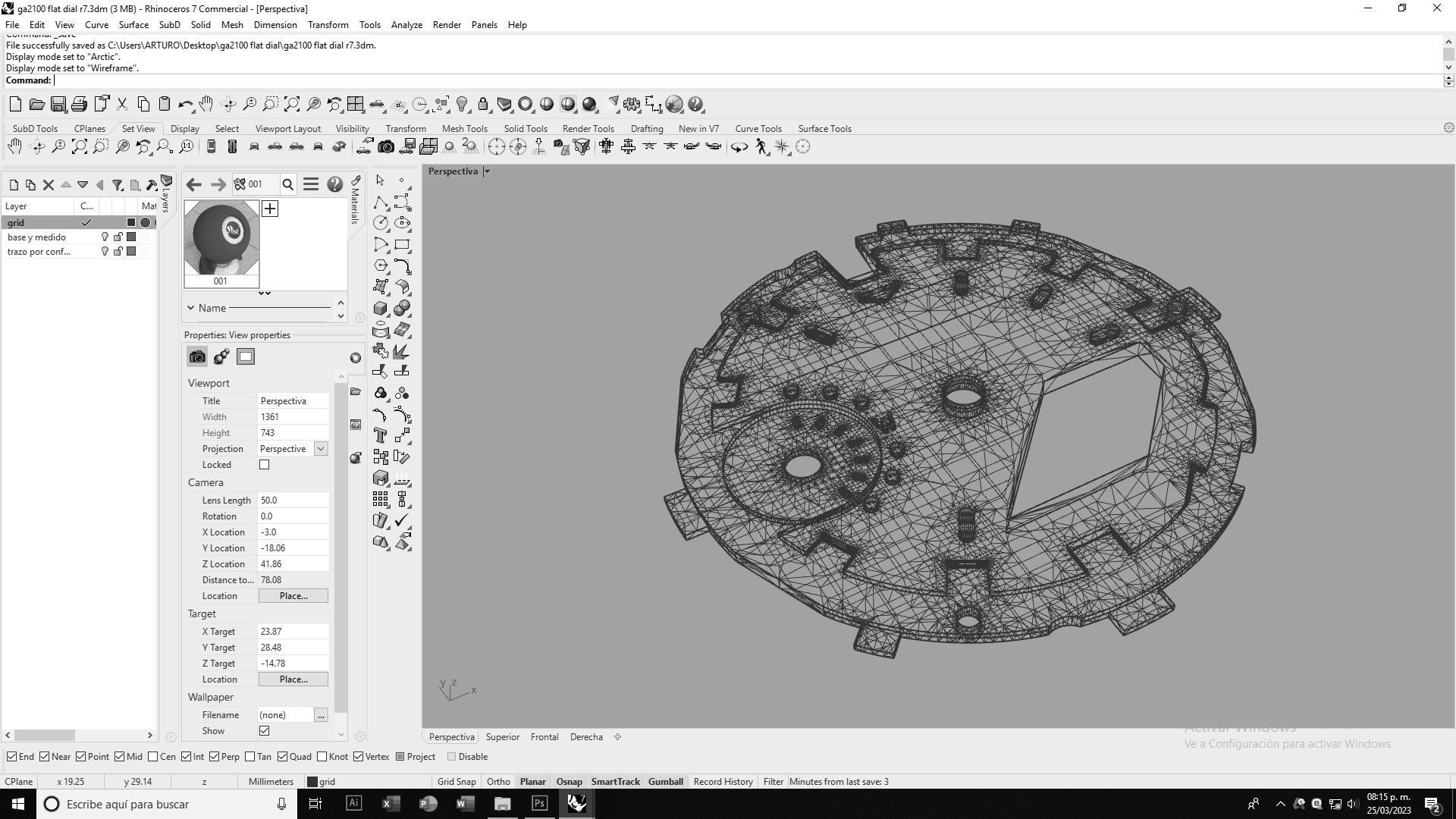The image size is (1456, 819).
Task: Click the New file icon in main toolbar
Action: 15,105
